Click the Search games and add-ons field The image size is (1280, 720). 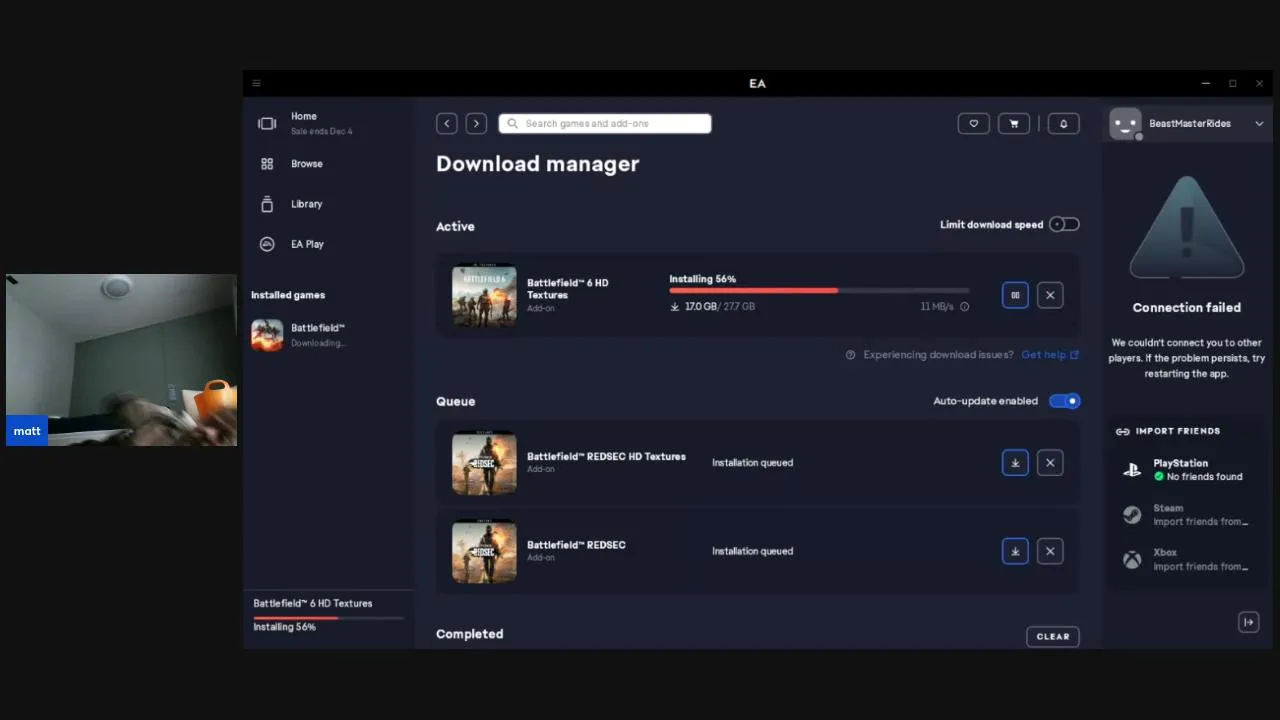coord(605,123)
